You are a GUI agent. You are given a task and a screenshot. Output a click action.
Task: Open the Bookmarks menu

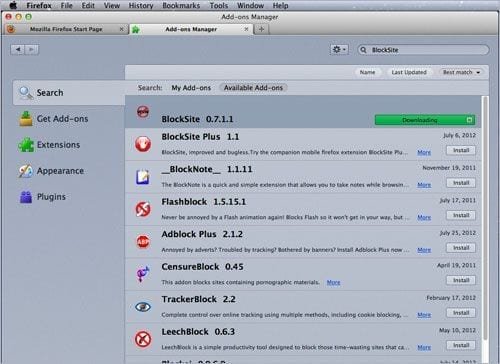(181, 5)
